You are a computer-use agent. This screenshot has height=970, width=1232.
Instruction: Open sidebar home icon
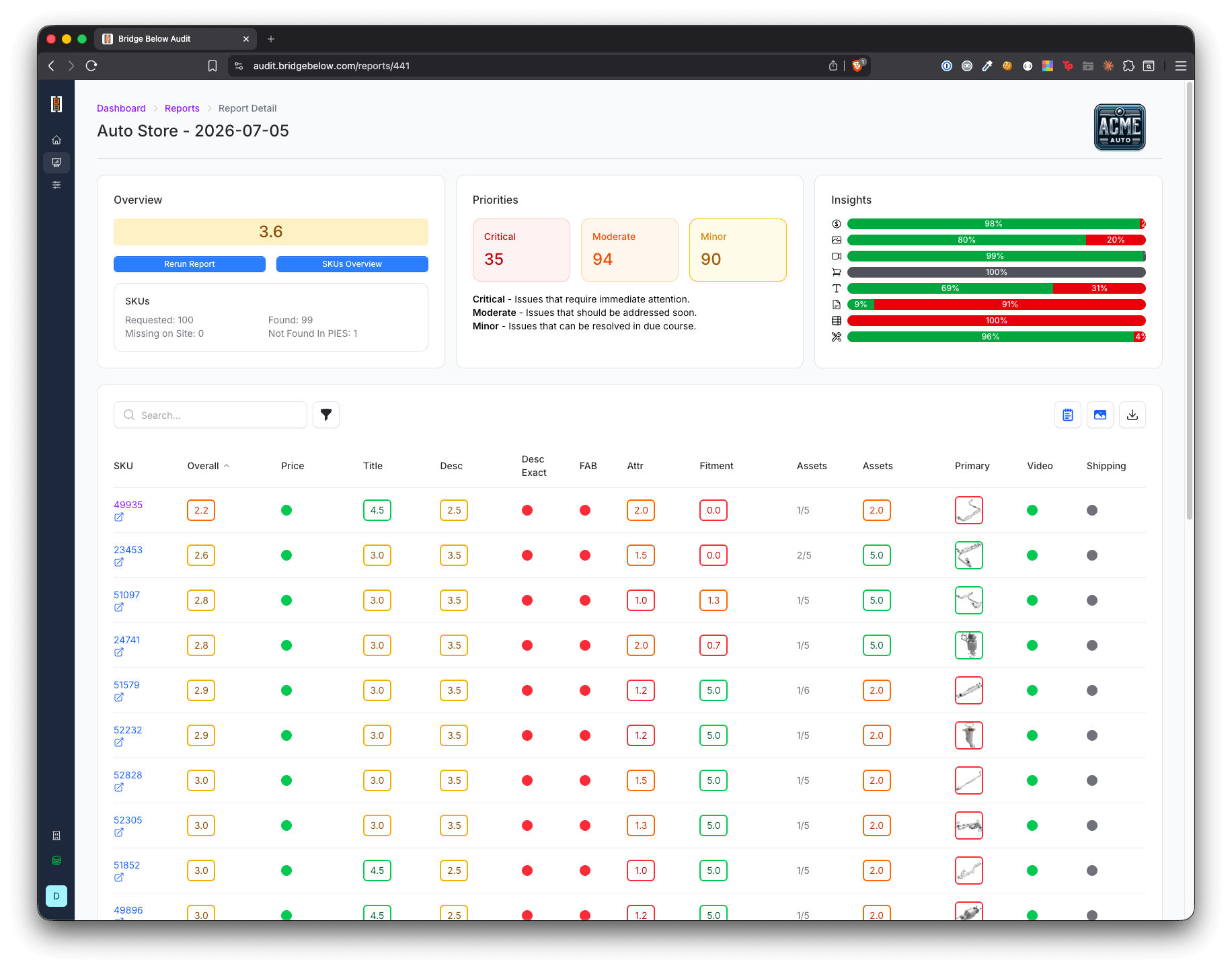(x=56, y=140)
